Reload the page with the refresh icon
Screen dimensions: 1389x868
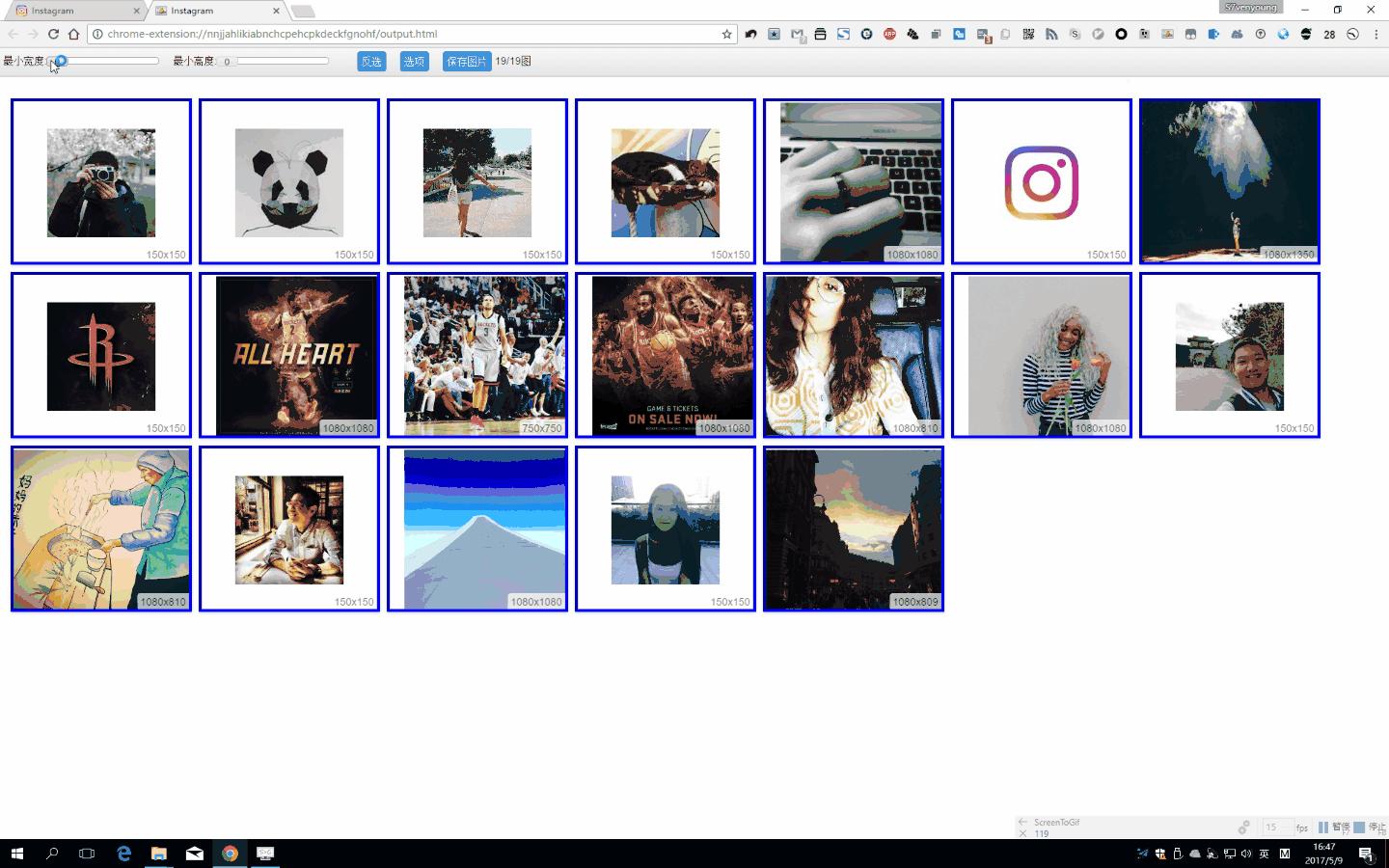pos(53,34)
